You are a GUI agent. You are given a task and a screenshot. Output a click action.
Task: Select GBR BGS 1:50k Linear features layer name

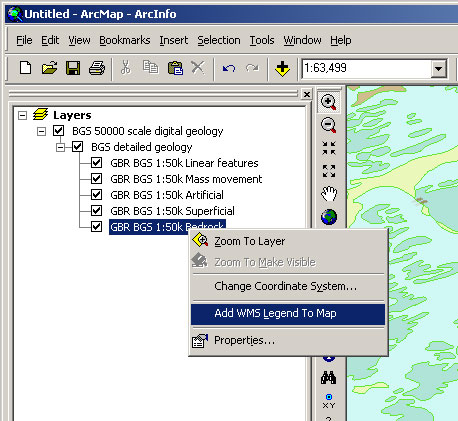(x=184, y=163)
